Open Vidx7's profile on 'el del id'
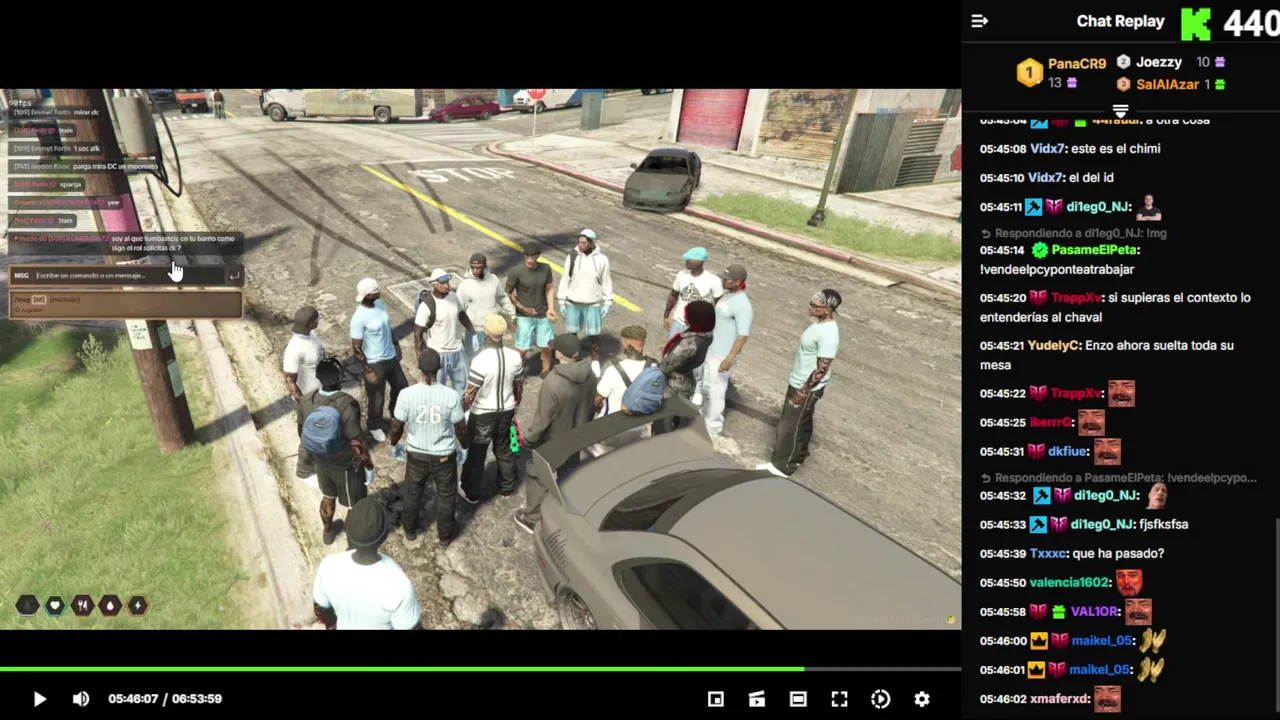Viewport: 1280px width, 720px height. point(1047,178)
